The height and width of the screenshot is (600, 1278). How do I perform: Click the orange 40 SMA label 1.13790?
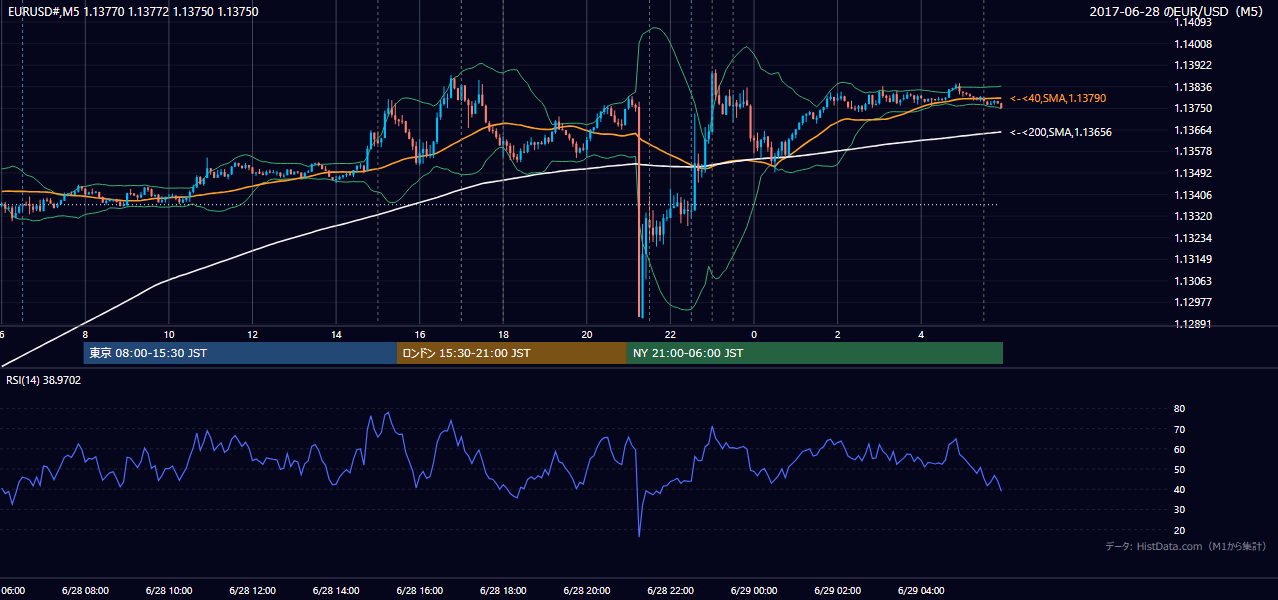pos(1058,98)
